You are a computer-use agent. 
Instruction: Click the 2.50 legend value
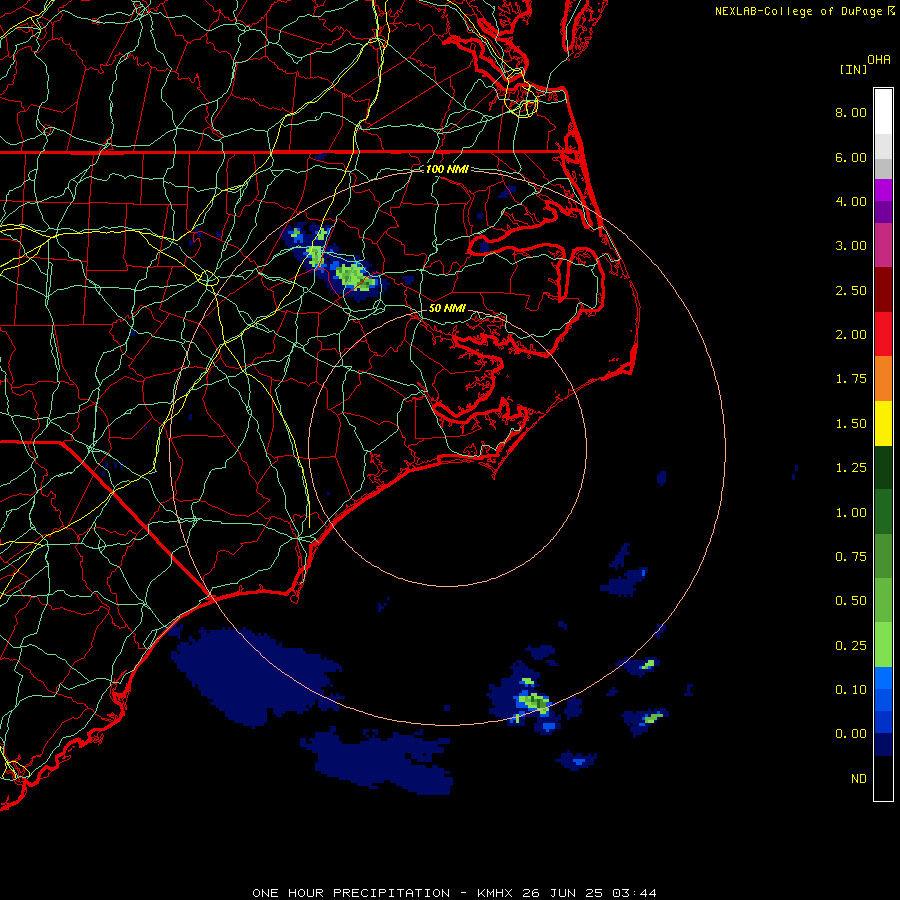[851, 290]
